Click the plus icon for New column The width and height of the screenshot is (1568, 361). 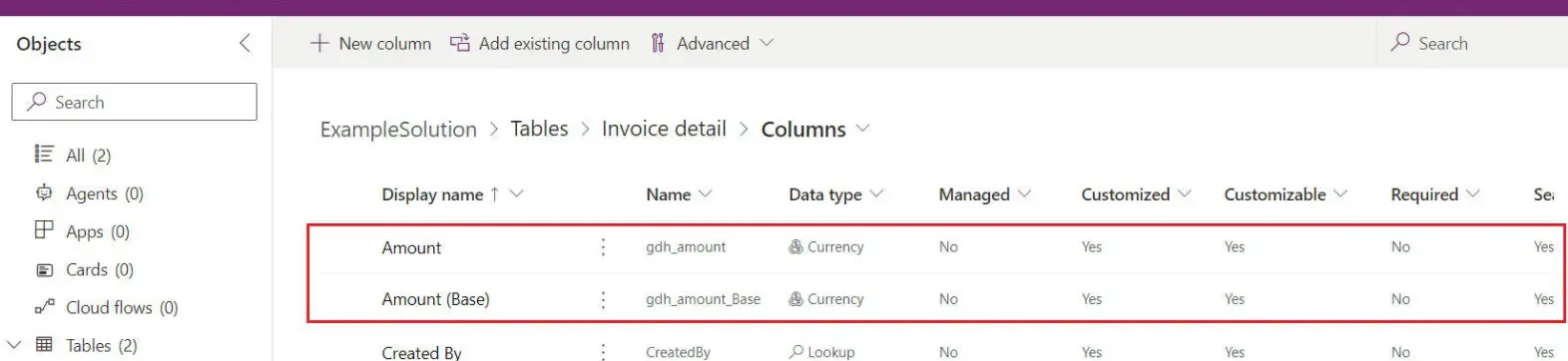(x=318, y=43)
